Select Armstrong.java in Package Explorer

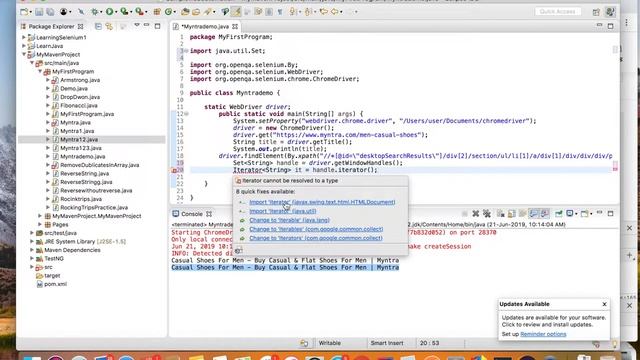[x=80, y=80]
